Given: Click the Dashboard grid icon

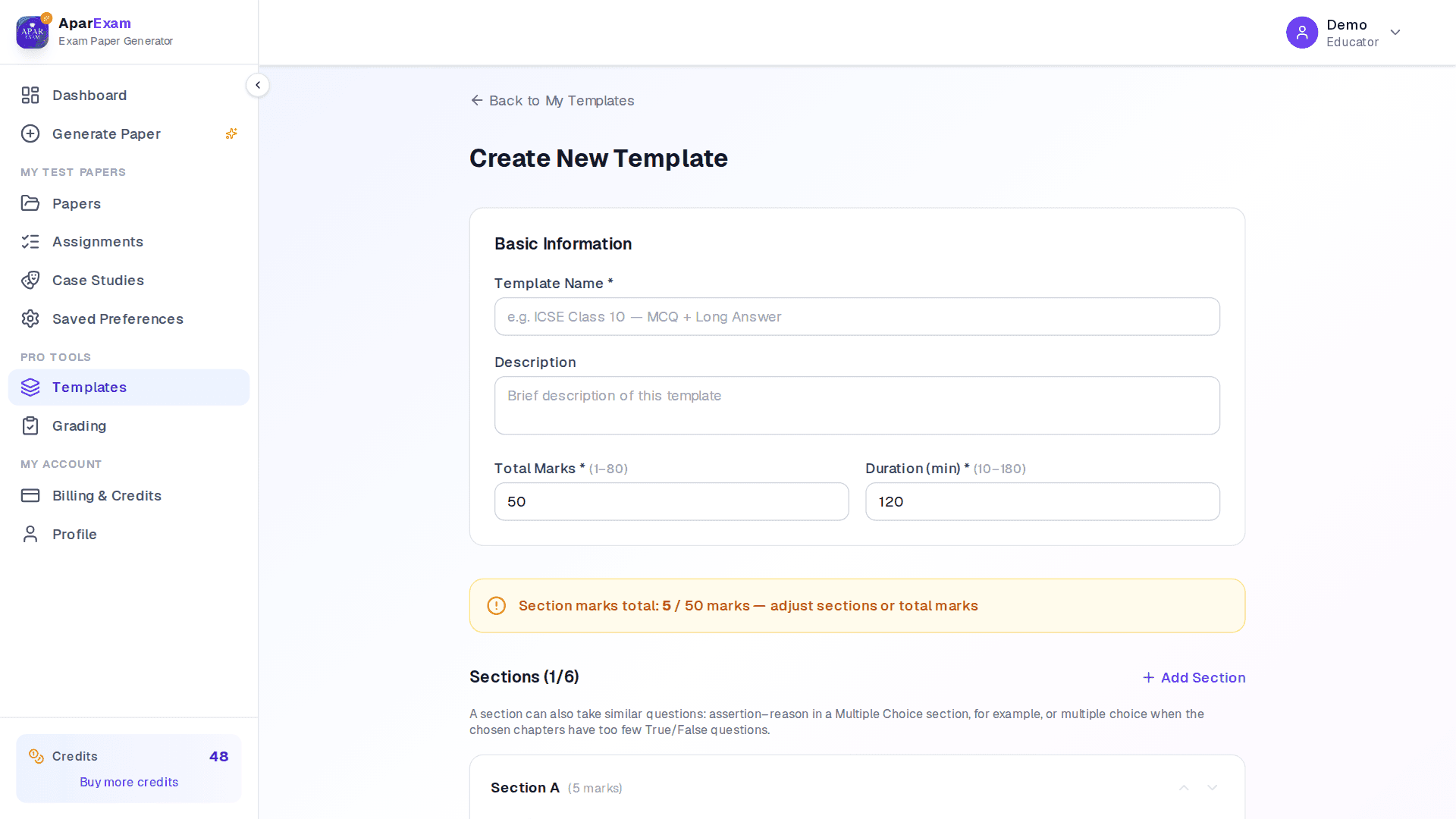Looking at the screenshot, I should (x=30, y=95).
